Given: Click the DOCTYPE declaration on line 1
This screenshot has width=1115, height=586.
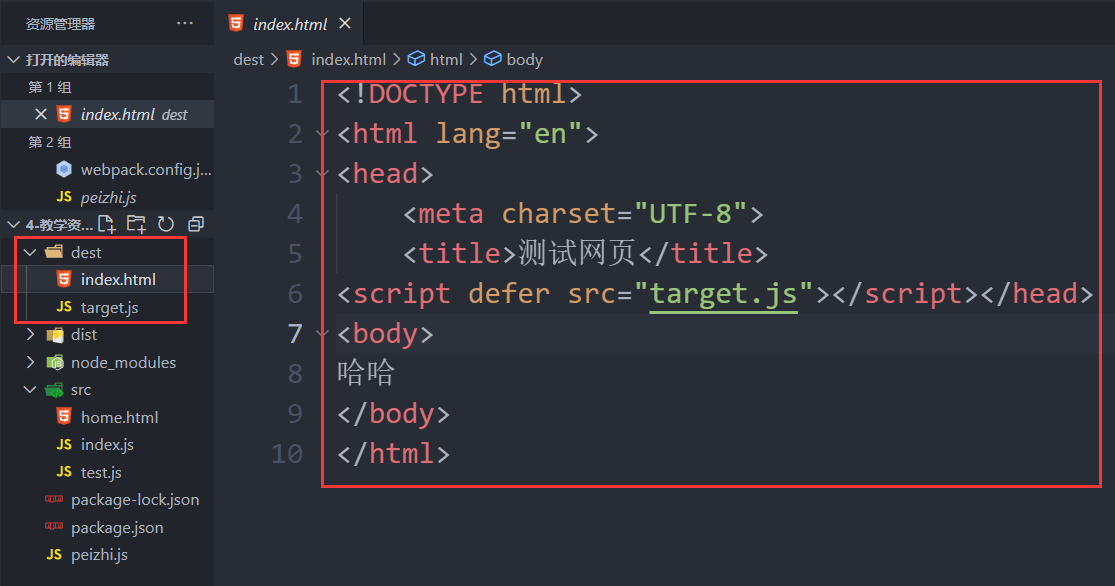Looking at the screenshot, I should [x=459, y=94].
